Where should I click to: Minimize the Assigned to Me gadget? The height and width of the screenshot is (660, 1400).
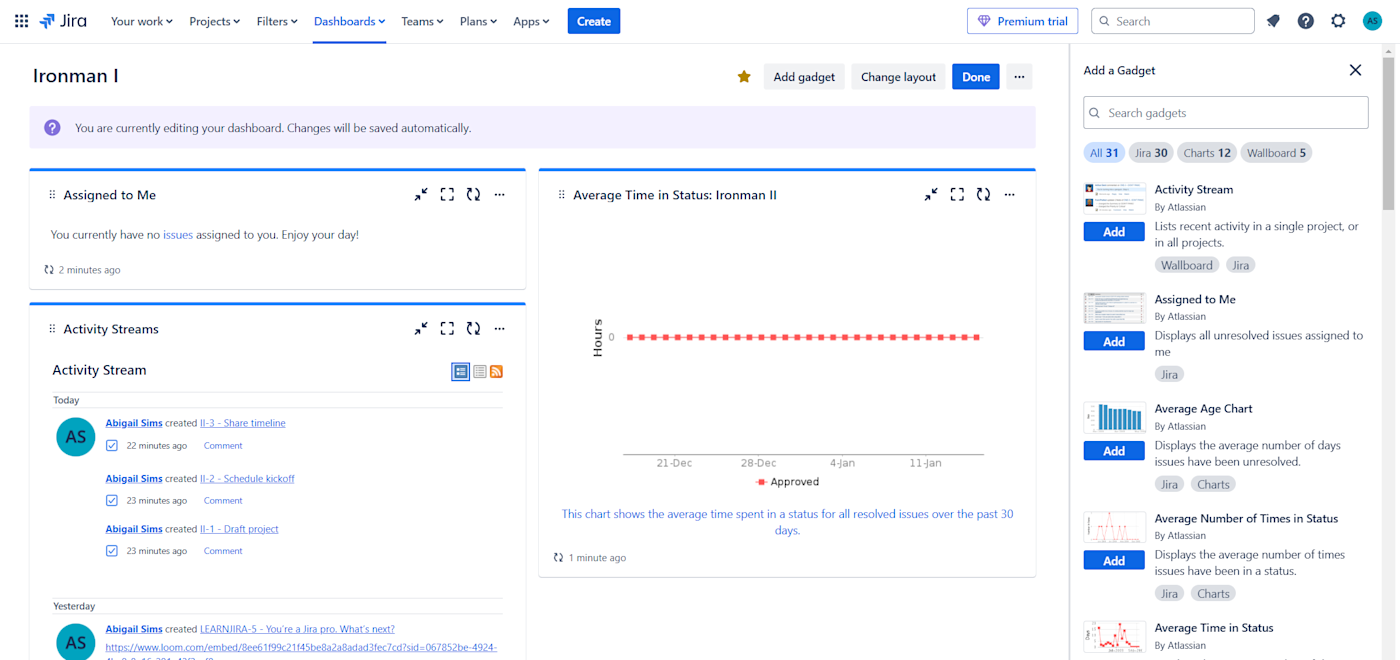[x=421, y=195]
